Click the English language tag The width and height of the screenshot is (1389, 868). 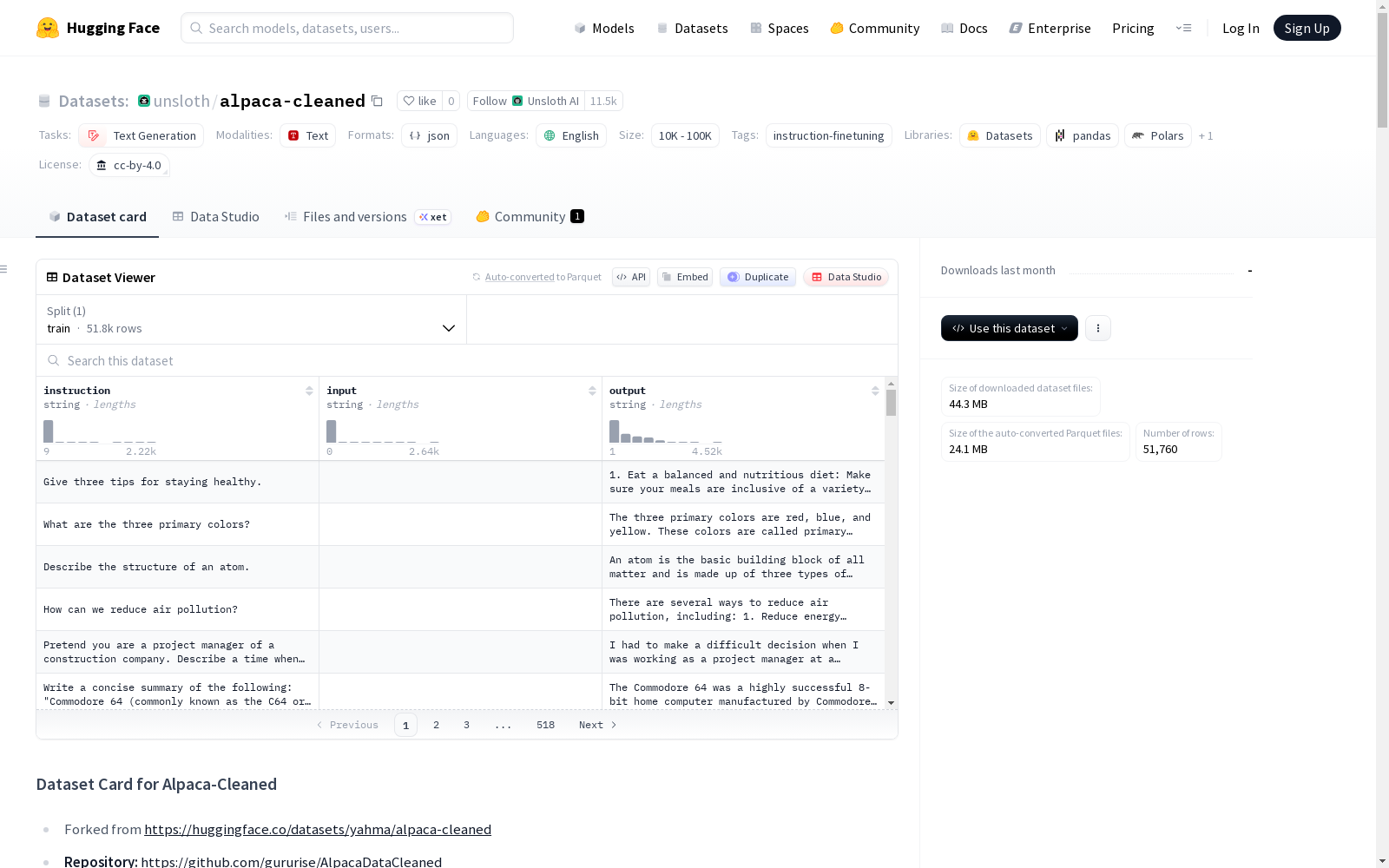571,135
